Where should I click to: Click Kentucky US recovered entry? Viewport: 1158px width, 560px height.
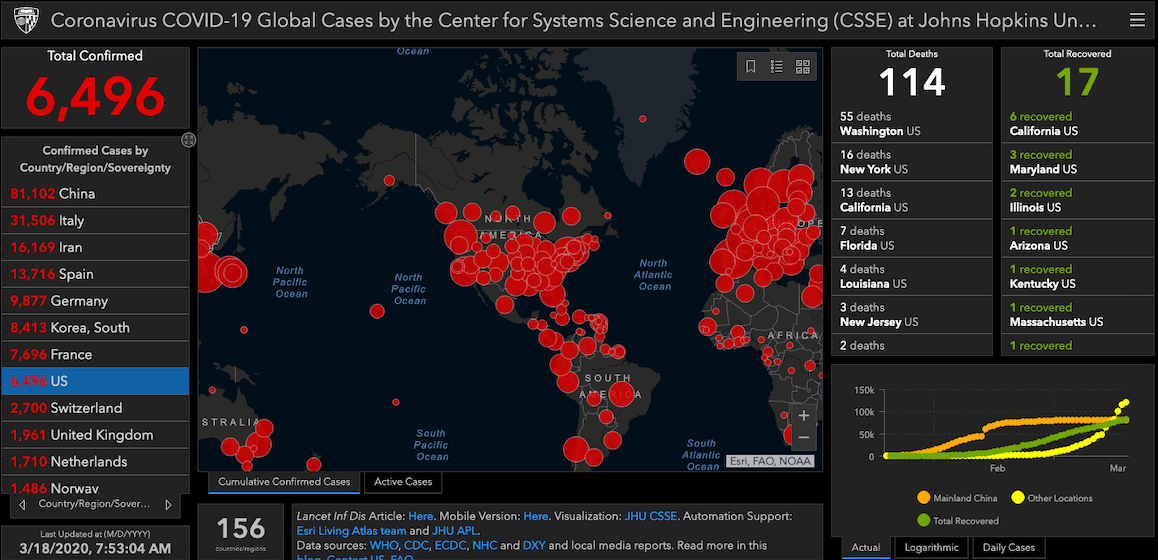click(1078, 276)
